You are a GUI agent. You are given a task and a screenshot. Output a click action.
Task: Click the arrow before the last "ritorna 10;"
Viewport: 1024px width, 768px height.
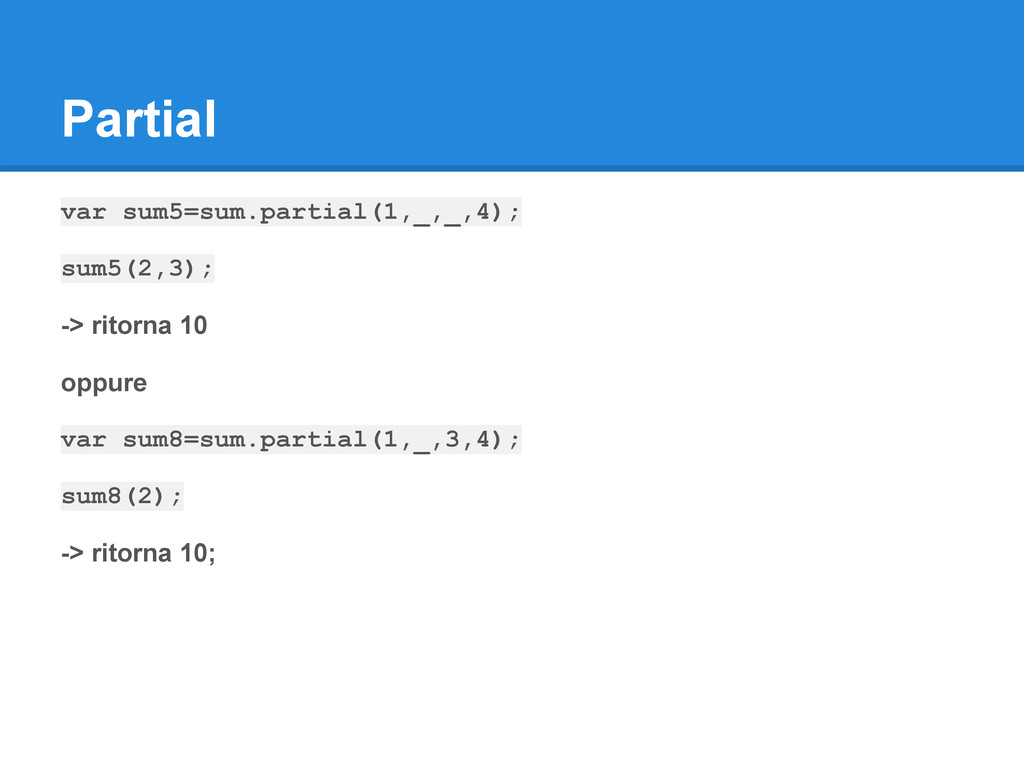tap(72, 553)
